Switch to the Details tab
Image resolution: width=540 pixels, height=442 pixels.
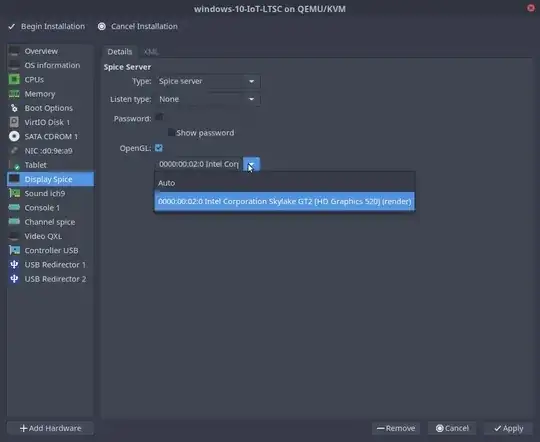[120, 52]
